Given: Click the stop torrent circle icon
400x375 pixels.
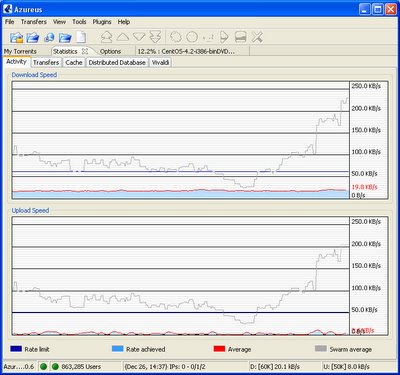Looking at the screenshot, I should [192, 37].
